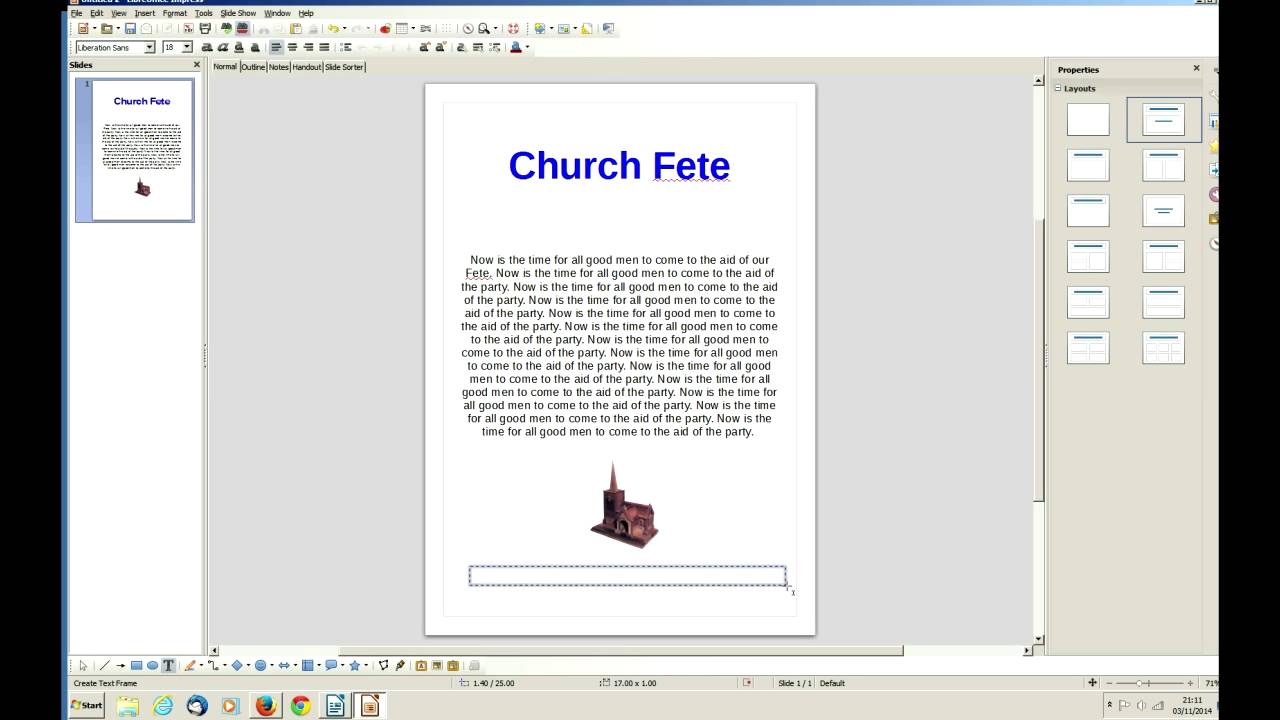The height and width of the screenshot is (720, 1280).
Task: Open the Insert menu
Action: [x=145, y=13]
